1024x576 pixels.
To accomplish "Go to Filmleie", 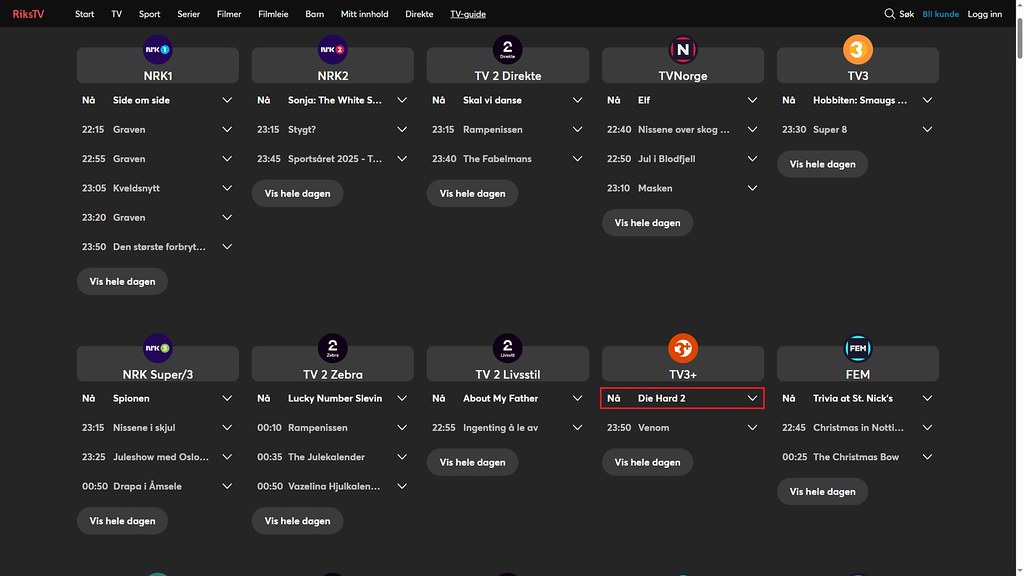I will tap(273, 14).
